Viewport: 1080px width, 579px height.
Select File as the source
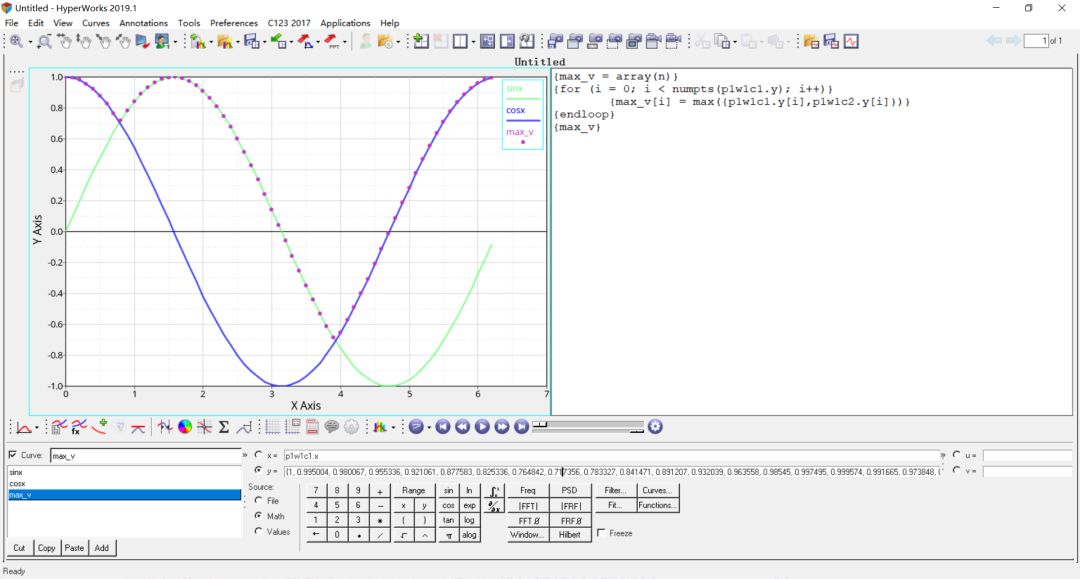pos(258,501)
